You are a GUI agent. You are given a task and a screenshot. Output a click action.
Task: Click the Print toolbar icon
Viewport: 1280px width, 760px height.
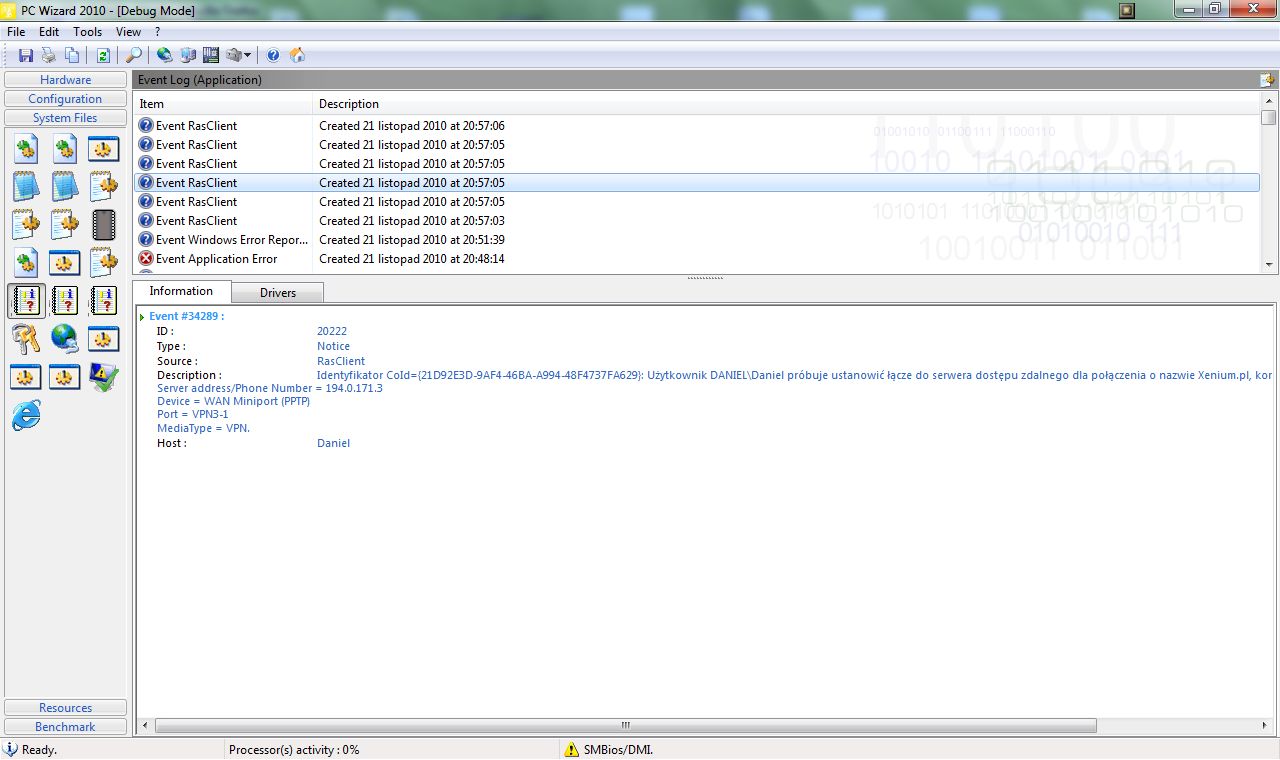click(x=48, y=55)
